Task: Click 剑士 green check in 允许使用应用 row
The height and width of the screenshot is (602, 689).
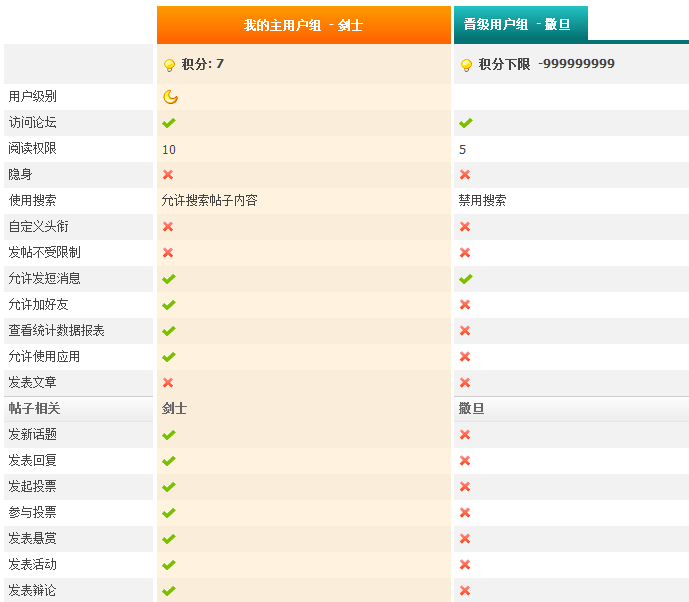Action: tap(169, 357)
